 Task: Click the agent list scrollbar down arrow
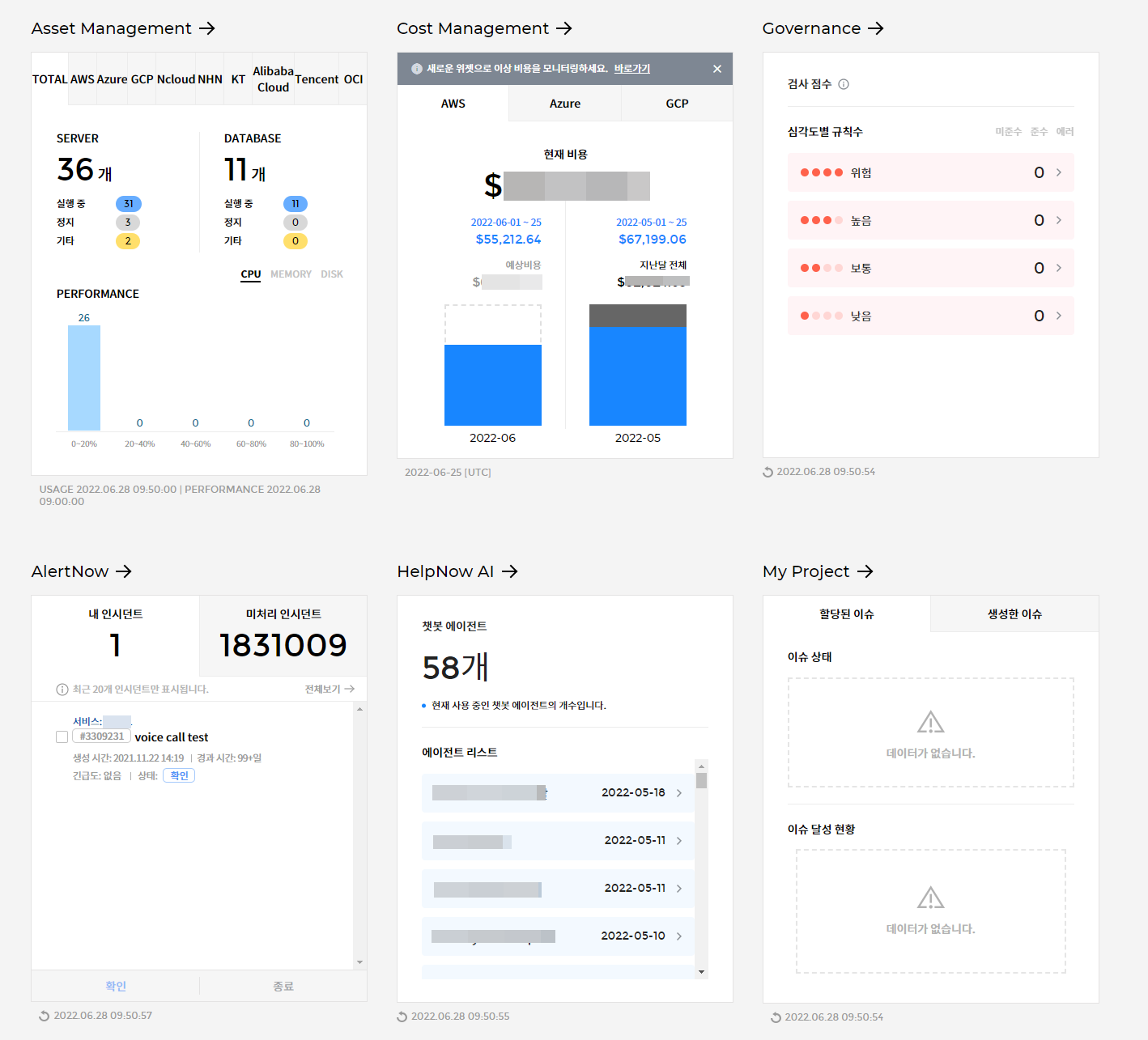[702, 971]
